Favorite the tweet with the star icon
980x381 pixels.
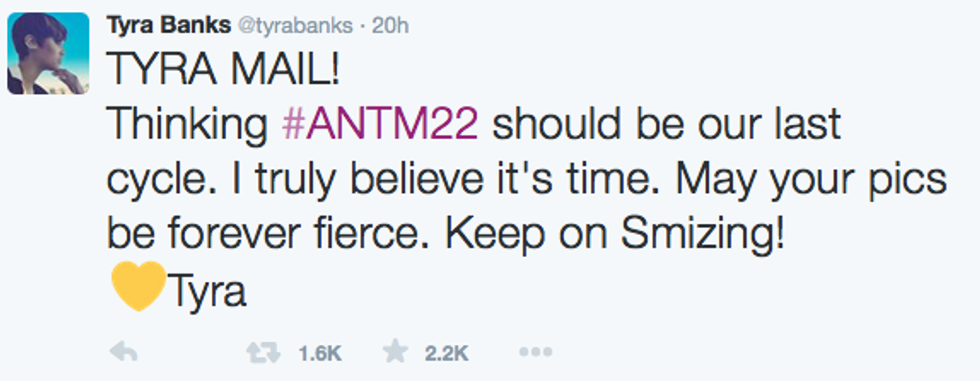click(x=396, y=353)
